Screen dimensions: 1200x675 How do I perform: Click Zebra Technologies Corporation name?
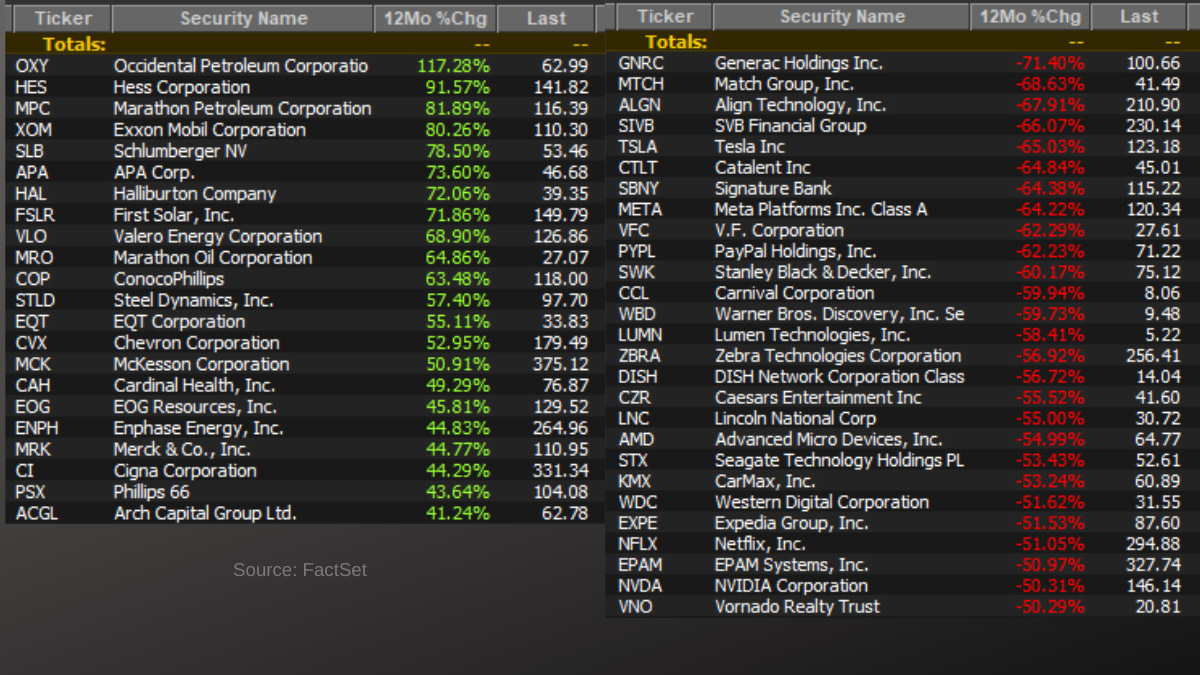click(x=838, y=356)
